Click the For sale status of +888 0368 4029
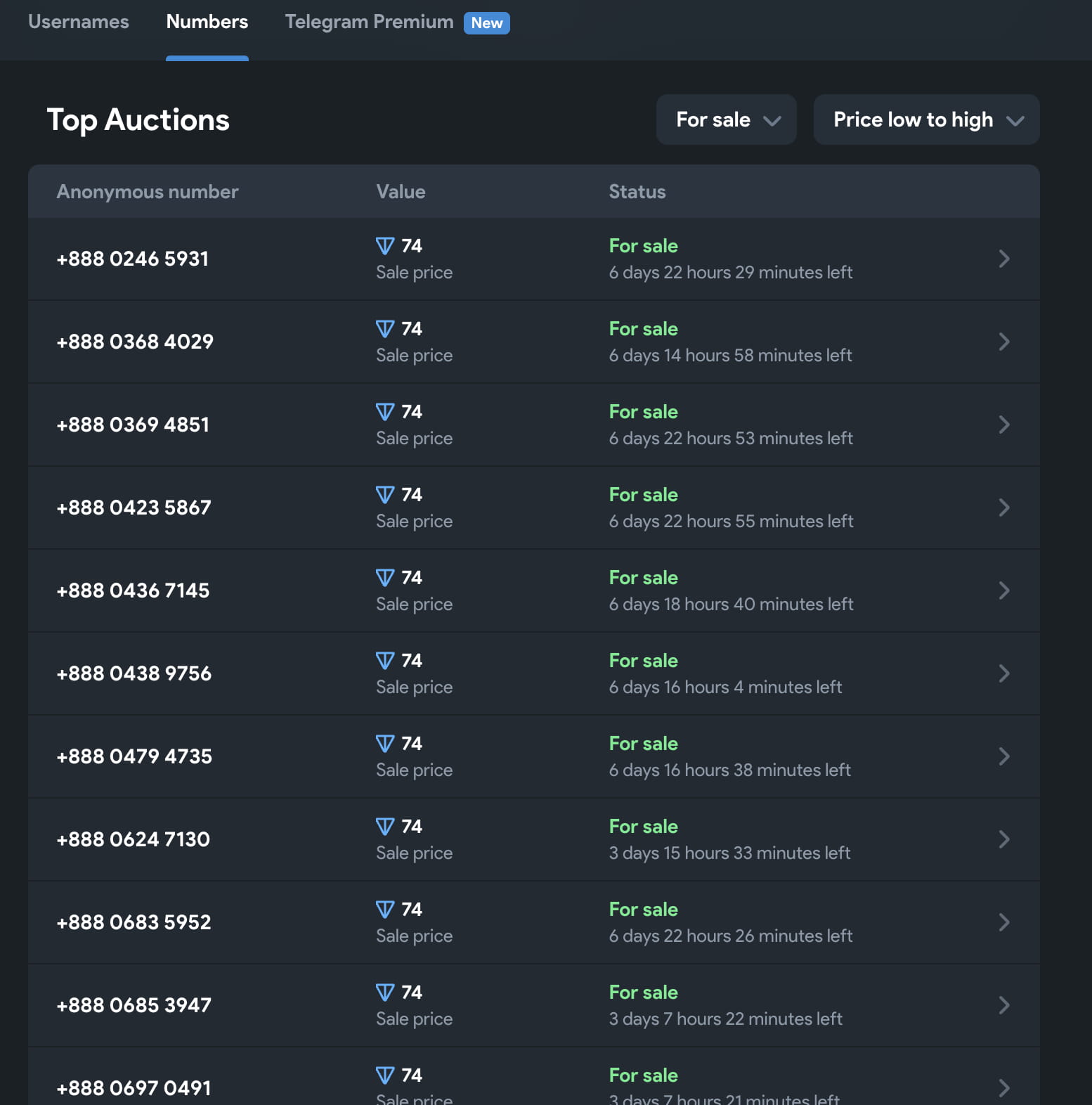This screenshot has height=1105, width=1092. (643, 329)
